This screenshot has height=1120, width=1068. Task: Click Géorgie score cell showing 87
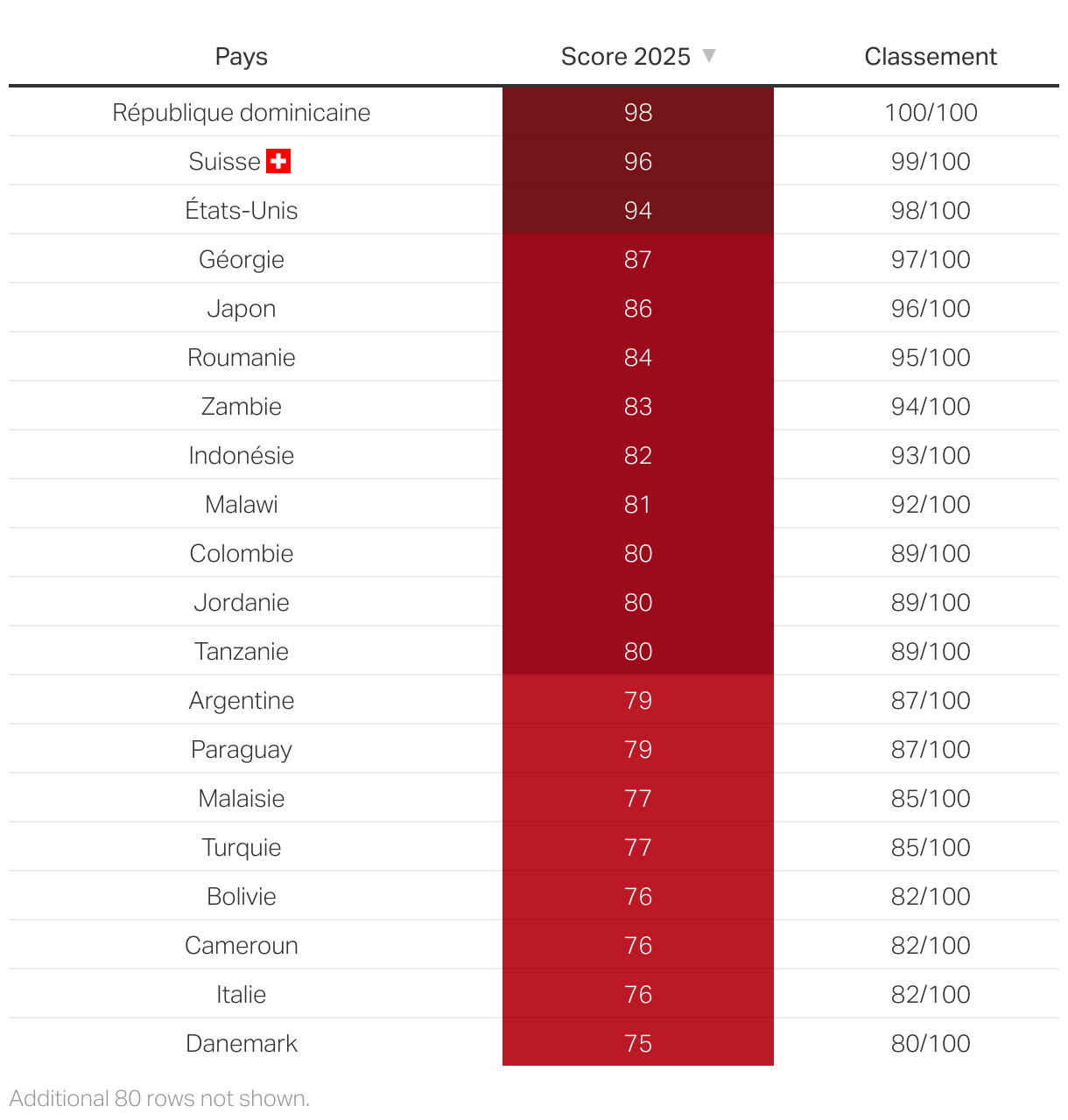(638, 260)
